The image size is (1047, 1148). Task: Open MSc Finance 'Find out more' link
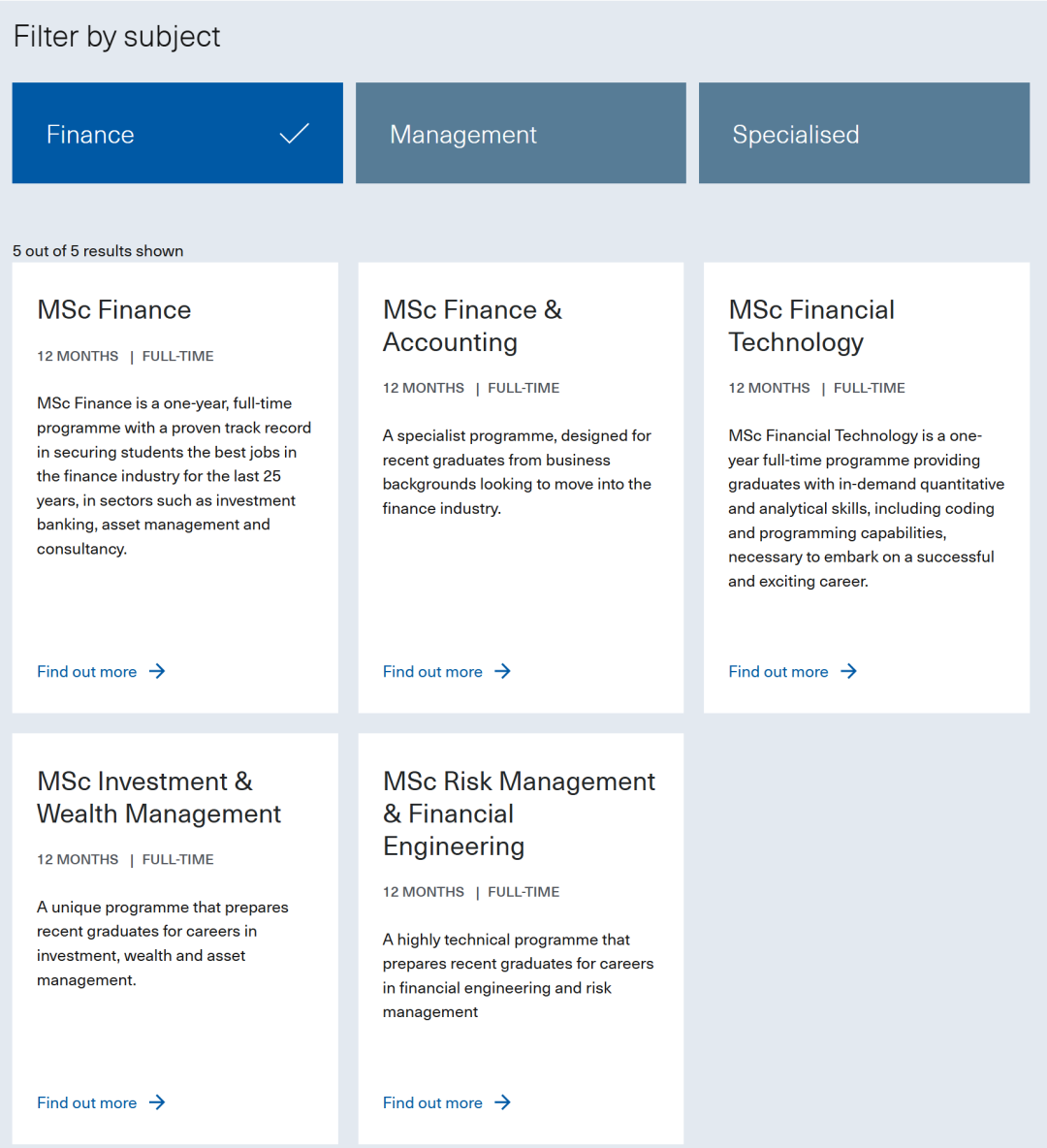click(87, 672)
